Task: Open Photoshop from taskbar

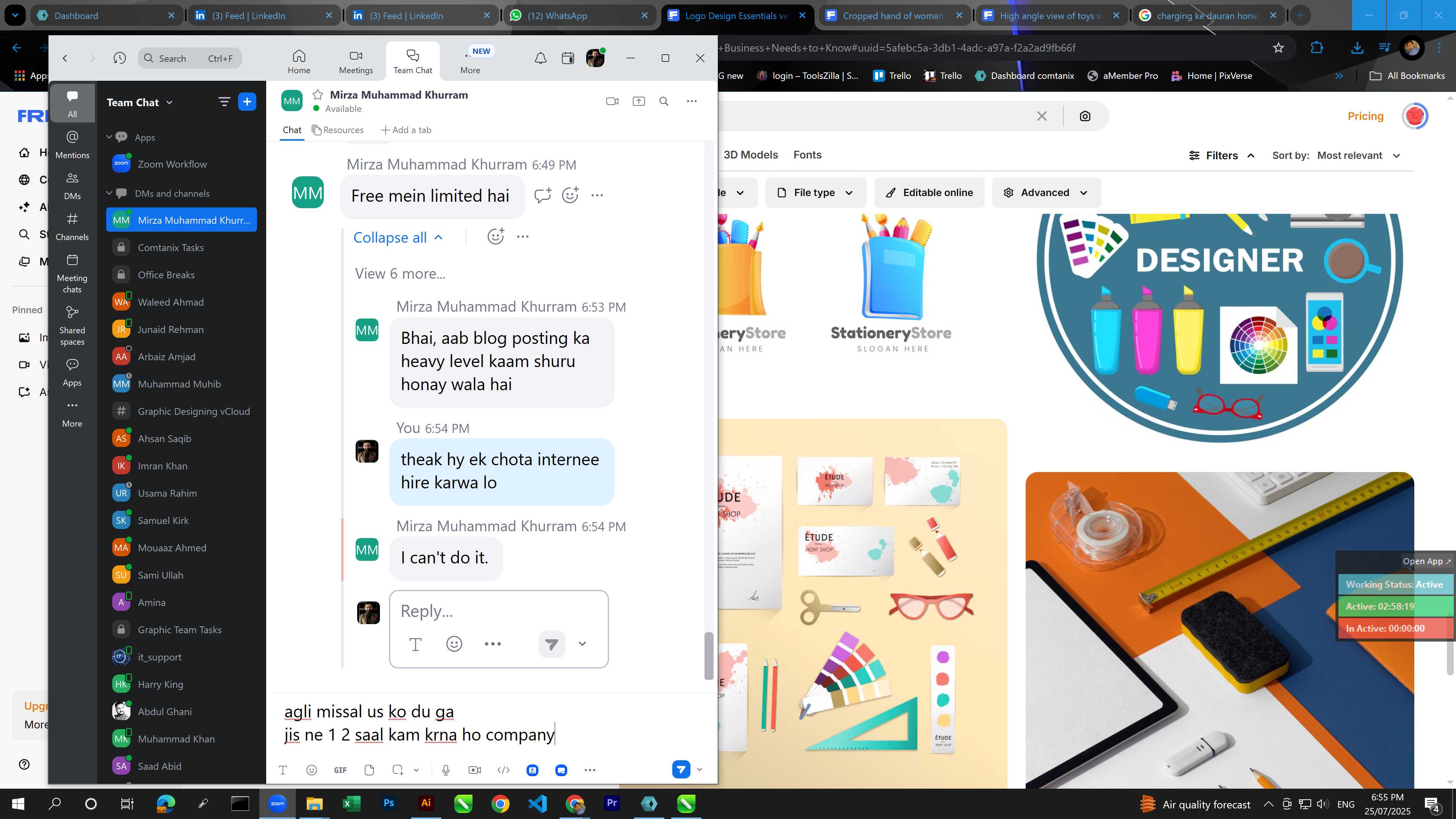Action: 389,803
